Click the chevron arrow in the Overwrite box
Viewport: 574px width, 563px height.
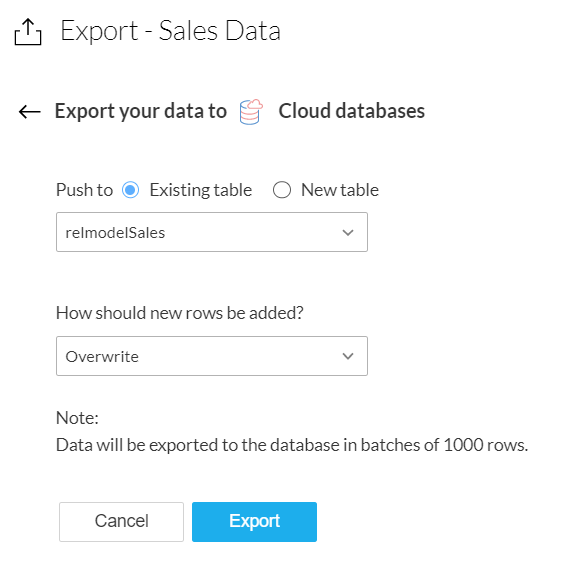coord(348,356)
